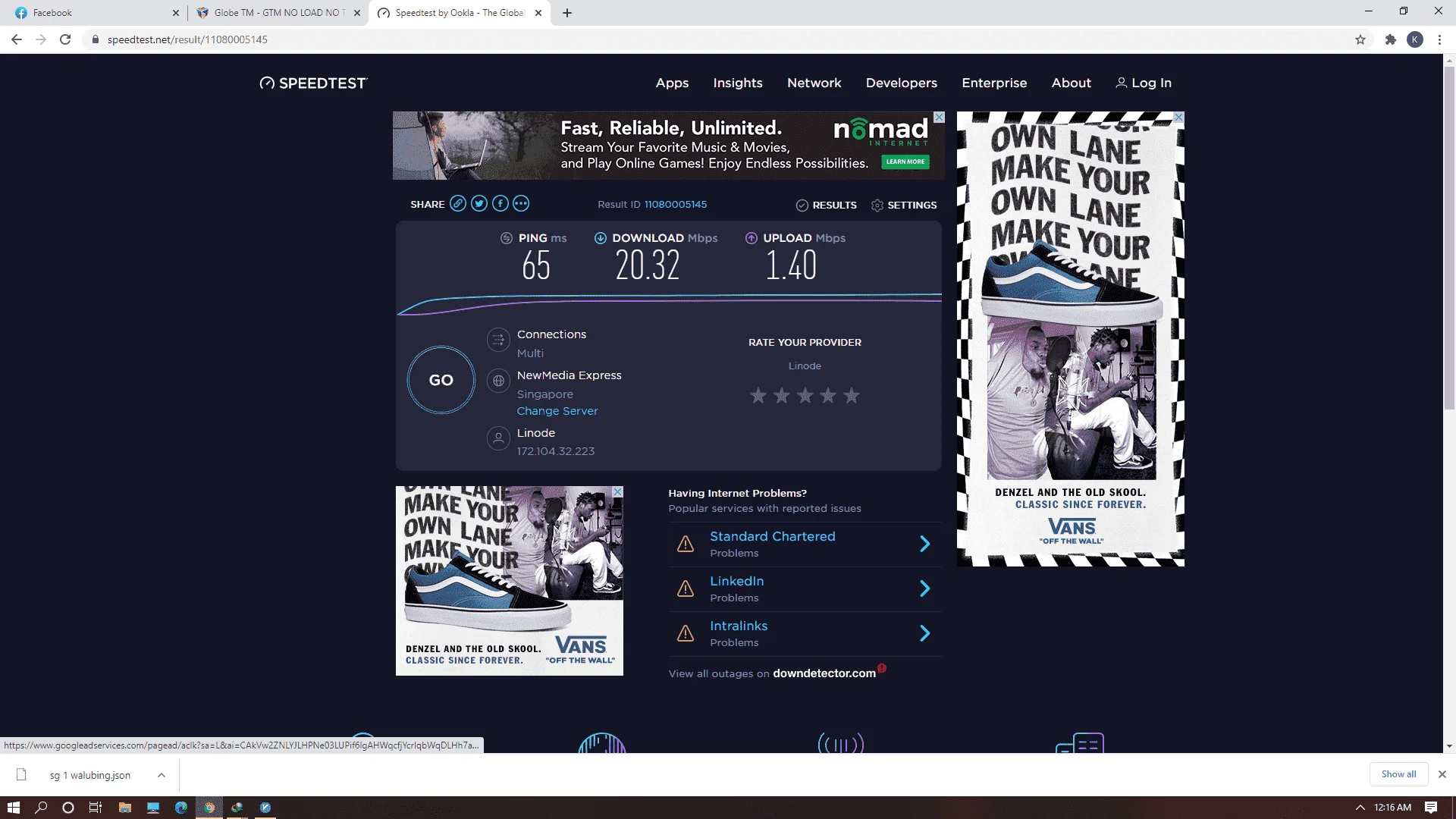Open Cortana circle in taskbar
The image size is (1456, 819).
click(68, 808)
